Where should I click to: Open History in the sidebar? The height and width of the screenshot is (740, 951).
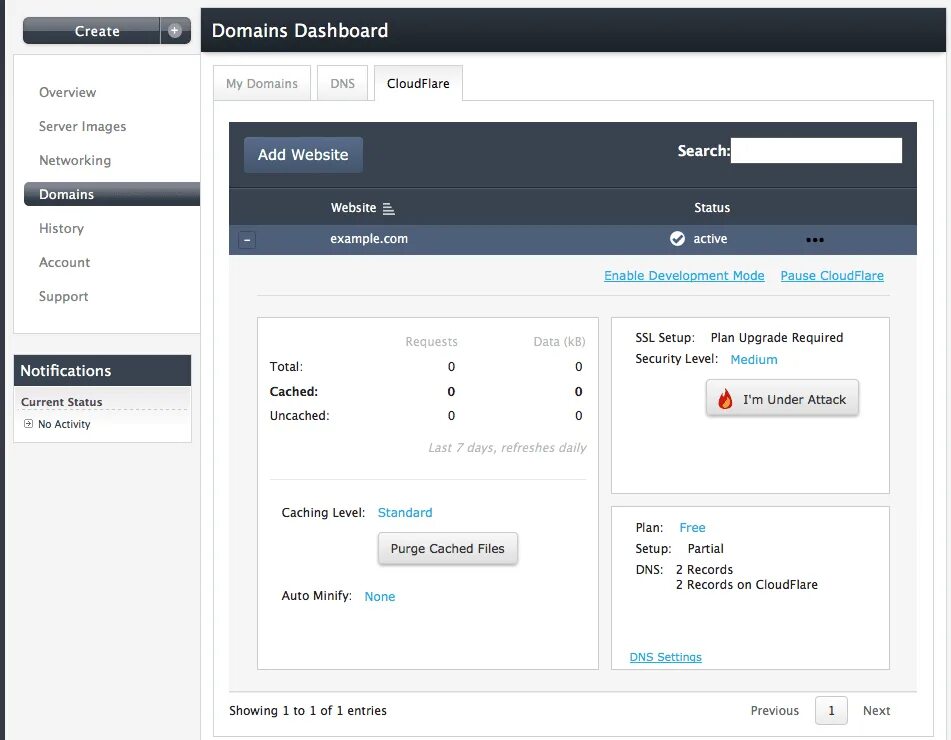click(x=61, y=228)
